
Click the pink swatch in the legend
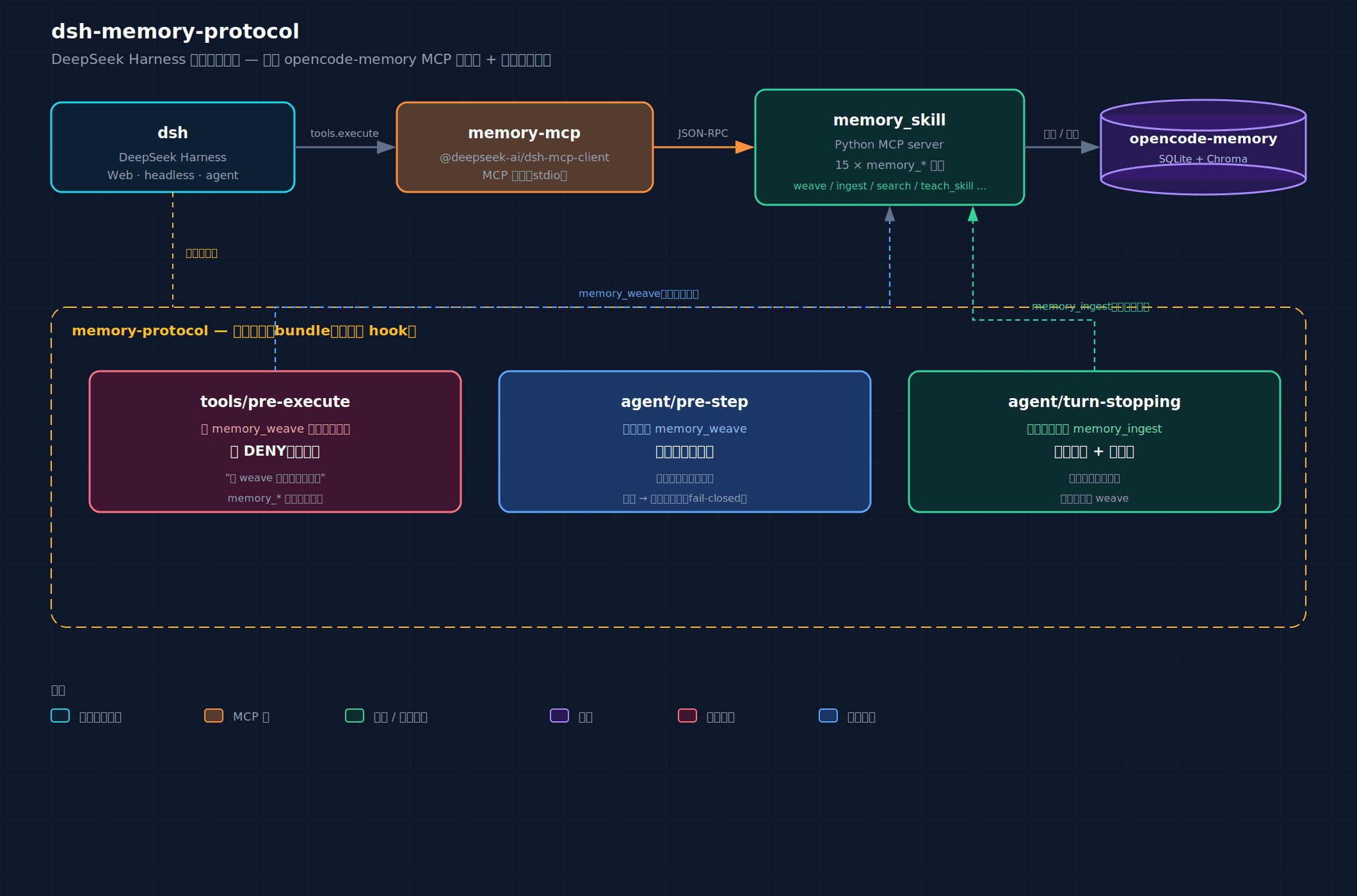click(x=687, y=716)
